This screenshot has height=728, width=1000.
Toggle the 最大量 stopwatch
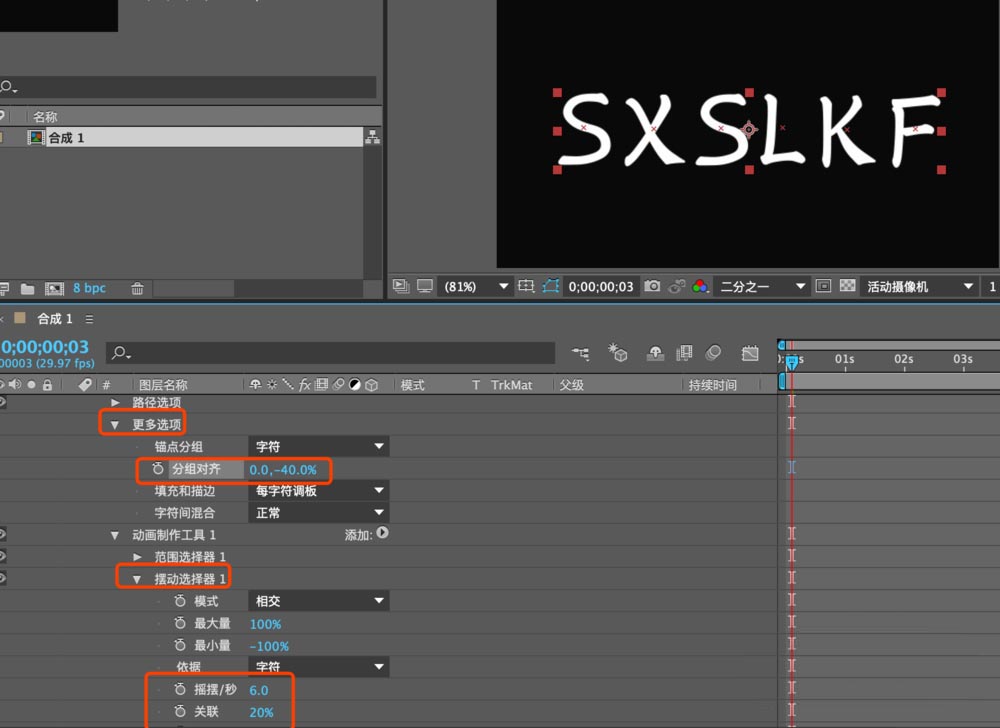coord(180,623)
